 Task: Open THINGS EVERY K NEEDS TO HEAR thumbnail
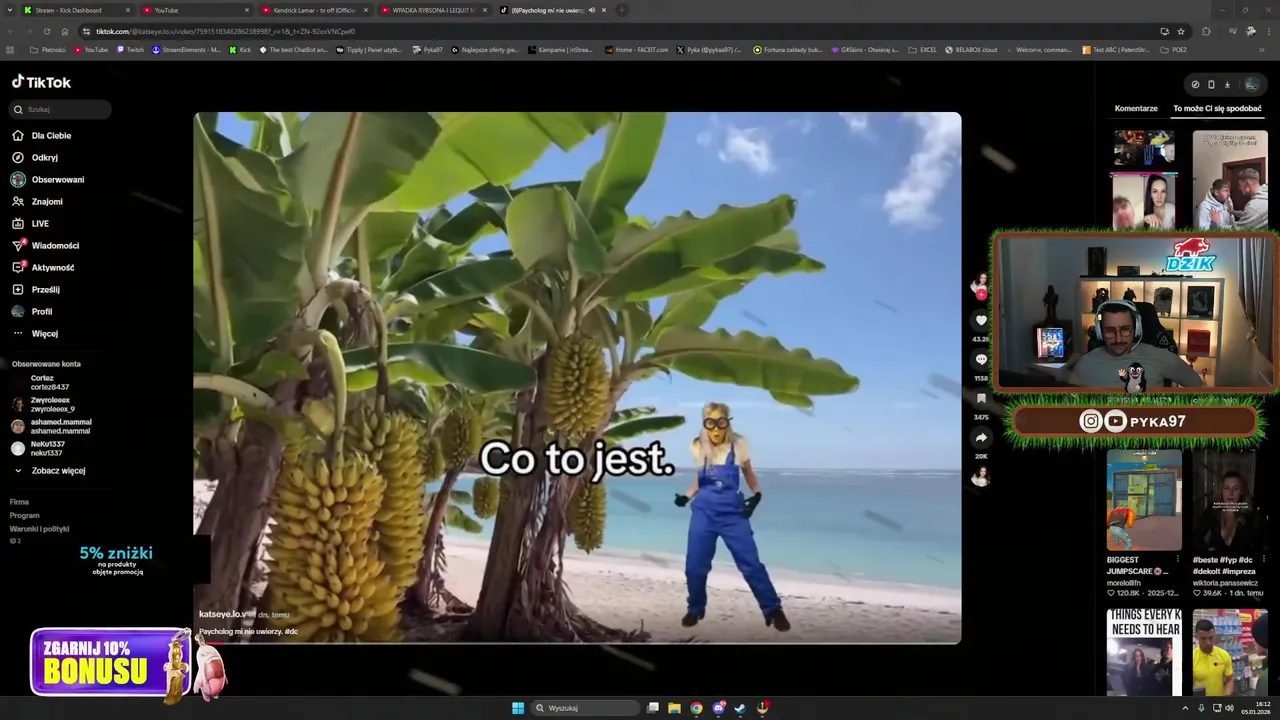click(1144, 651)
